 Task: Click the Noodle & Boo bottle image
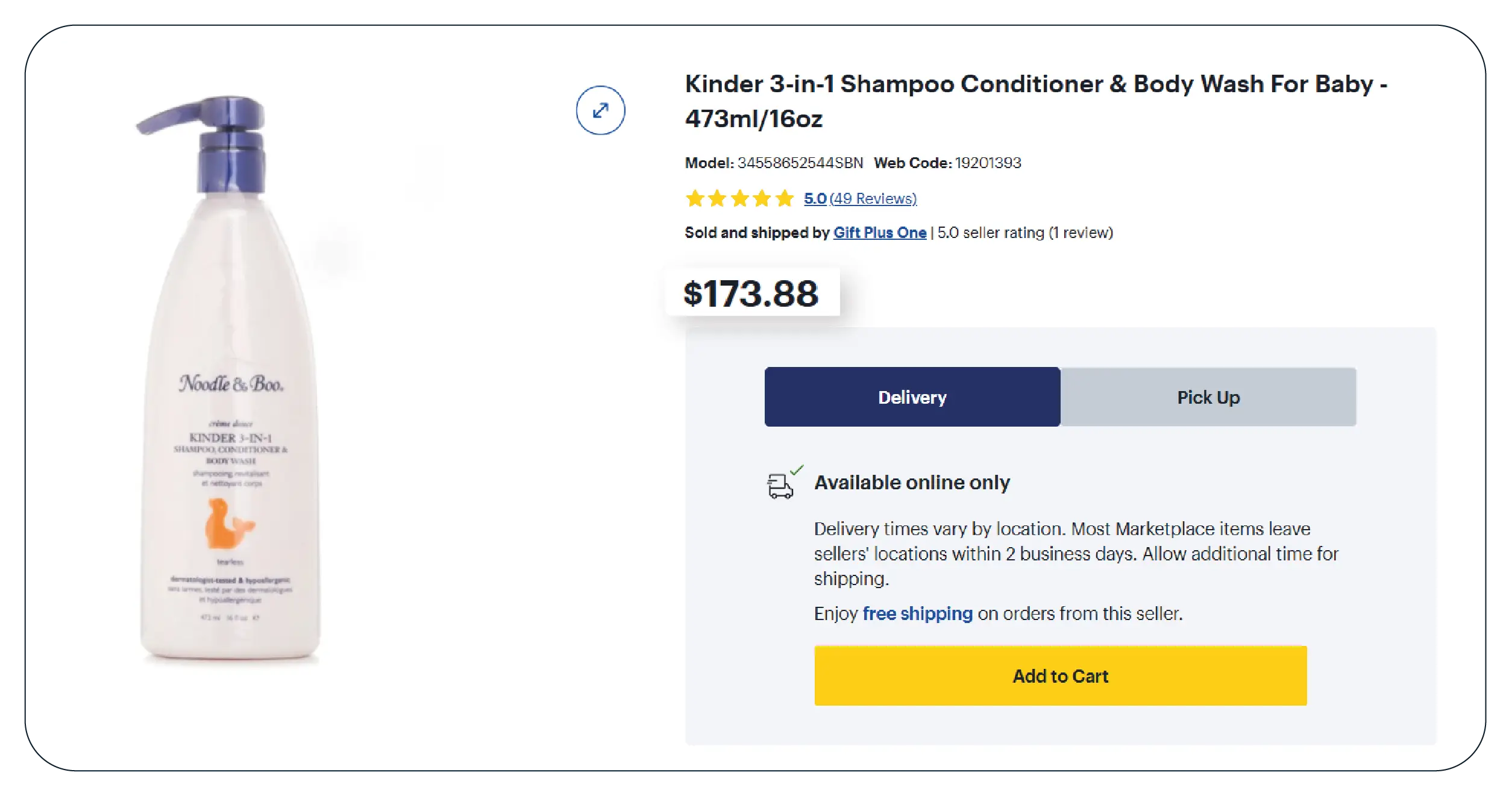point(231,386)
